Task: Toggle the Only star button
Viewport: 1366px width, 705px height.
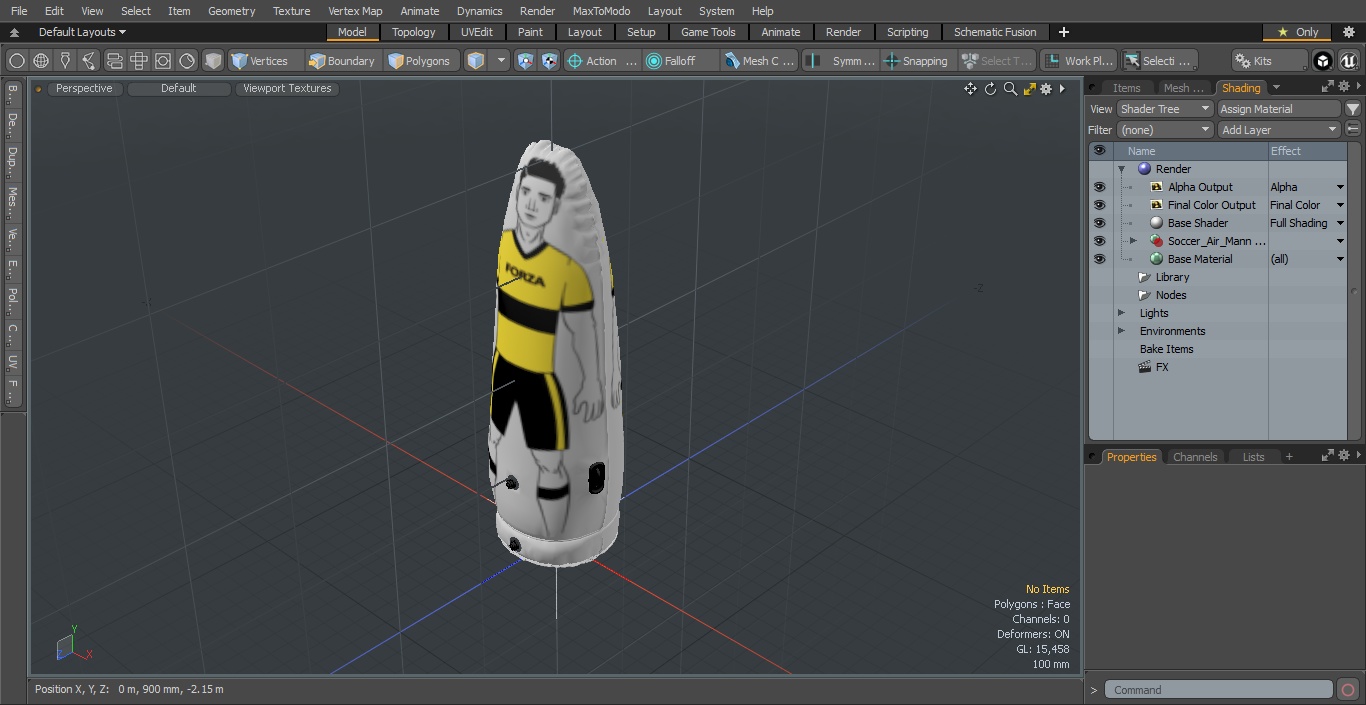Action: click(1297, 32)
